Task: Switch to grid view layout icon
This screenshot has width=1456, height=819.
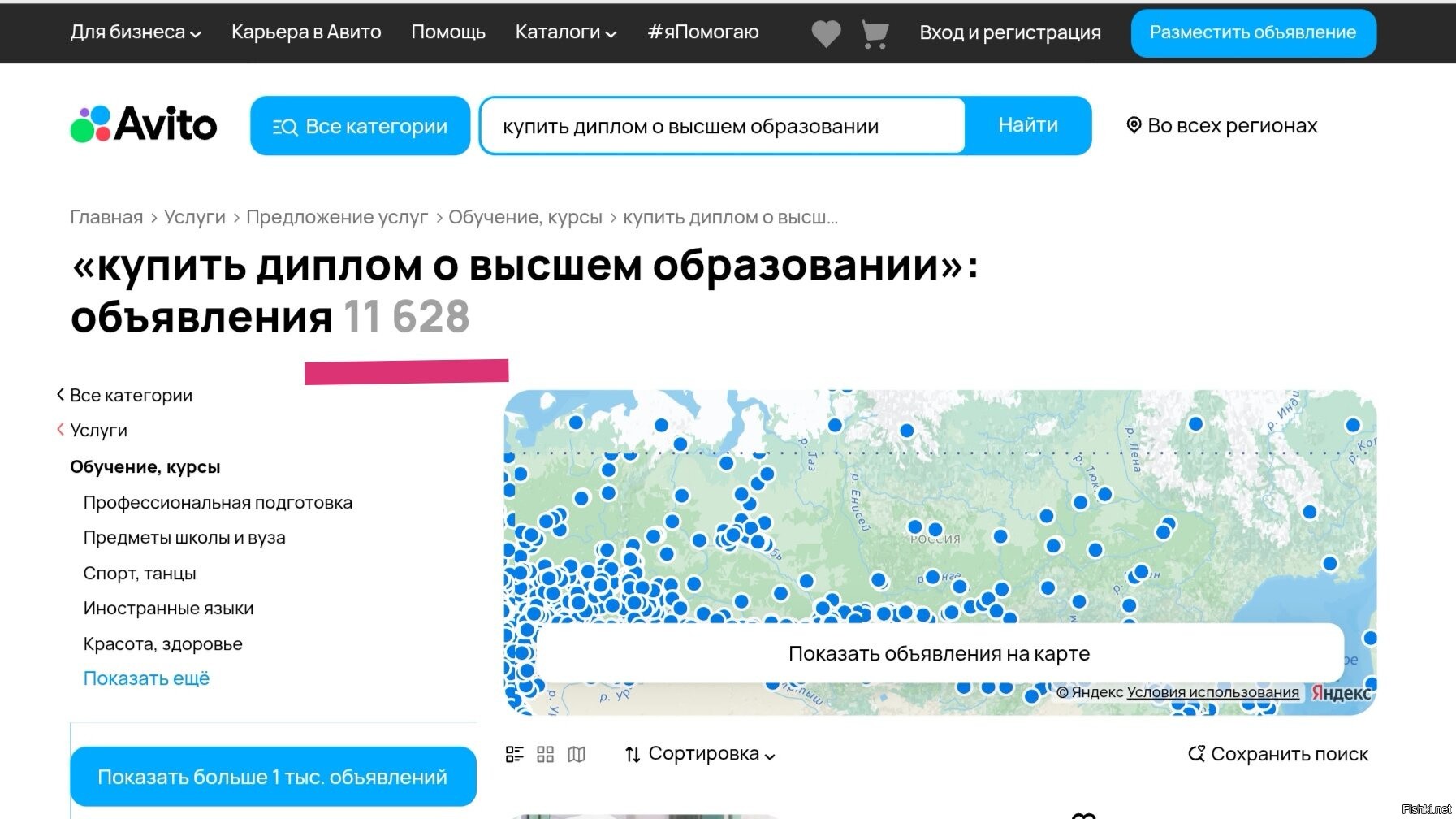Action: tap(545, 754)
